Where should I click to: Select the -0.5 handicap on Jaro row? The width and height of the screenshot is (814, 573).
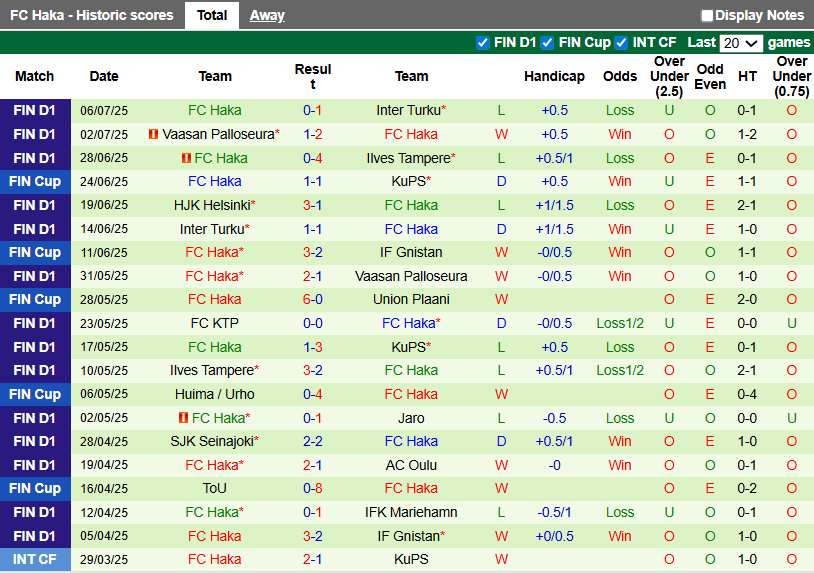tap(554, 418)
